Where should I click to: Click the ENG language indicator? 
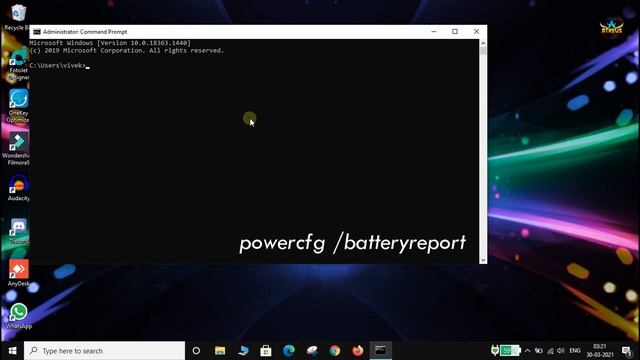coord(575,351)
